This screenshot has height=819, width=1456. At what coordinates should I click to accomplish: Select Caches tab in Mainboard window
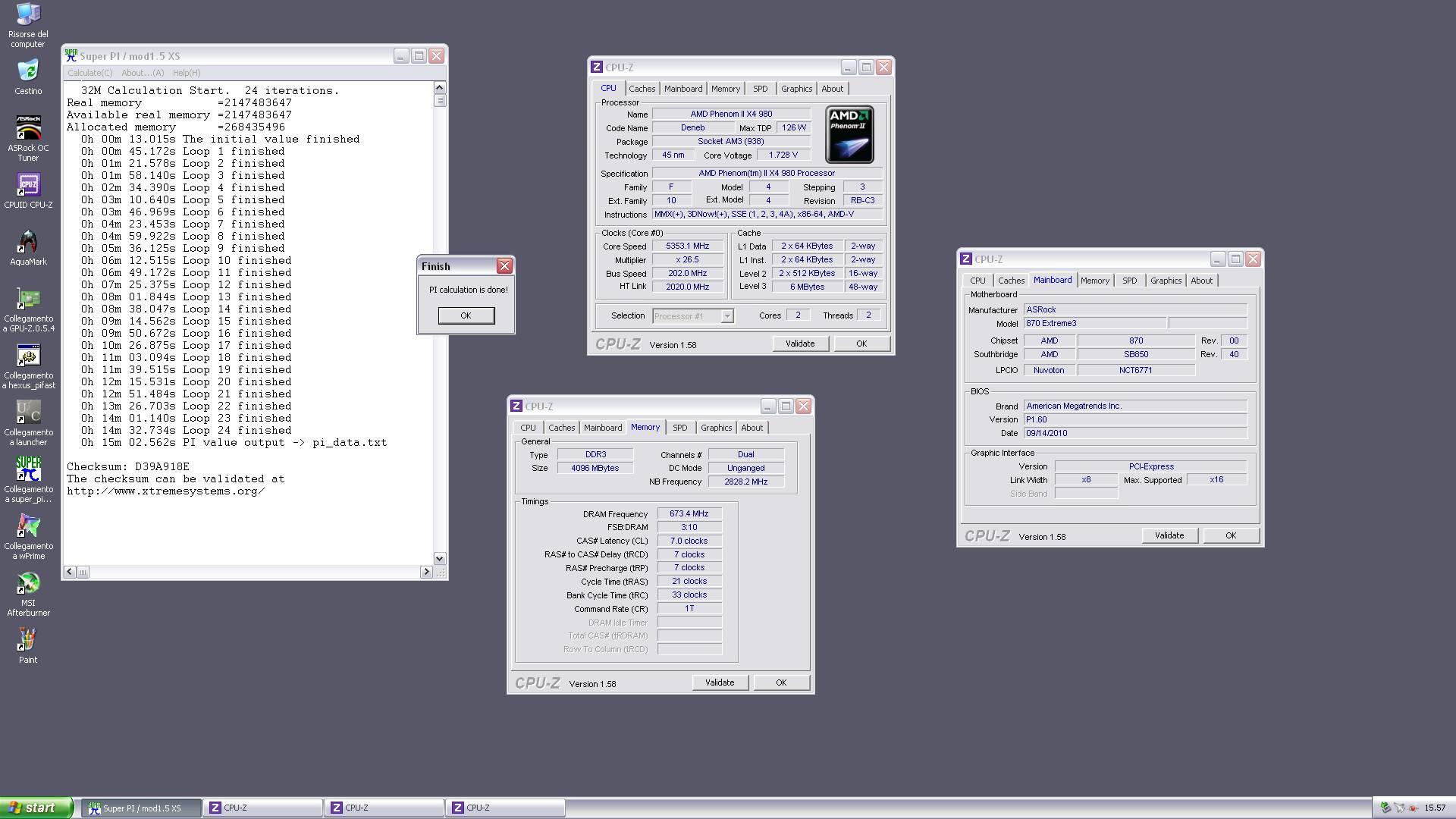[x=1011, y=281]
